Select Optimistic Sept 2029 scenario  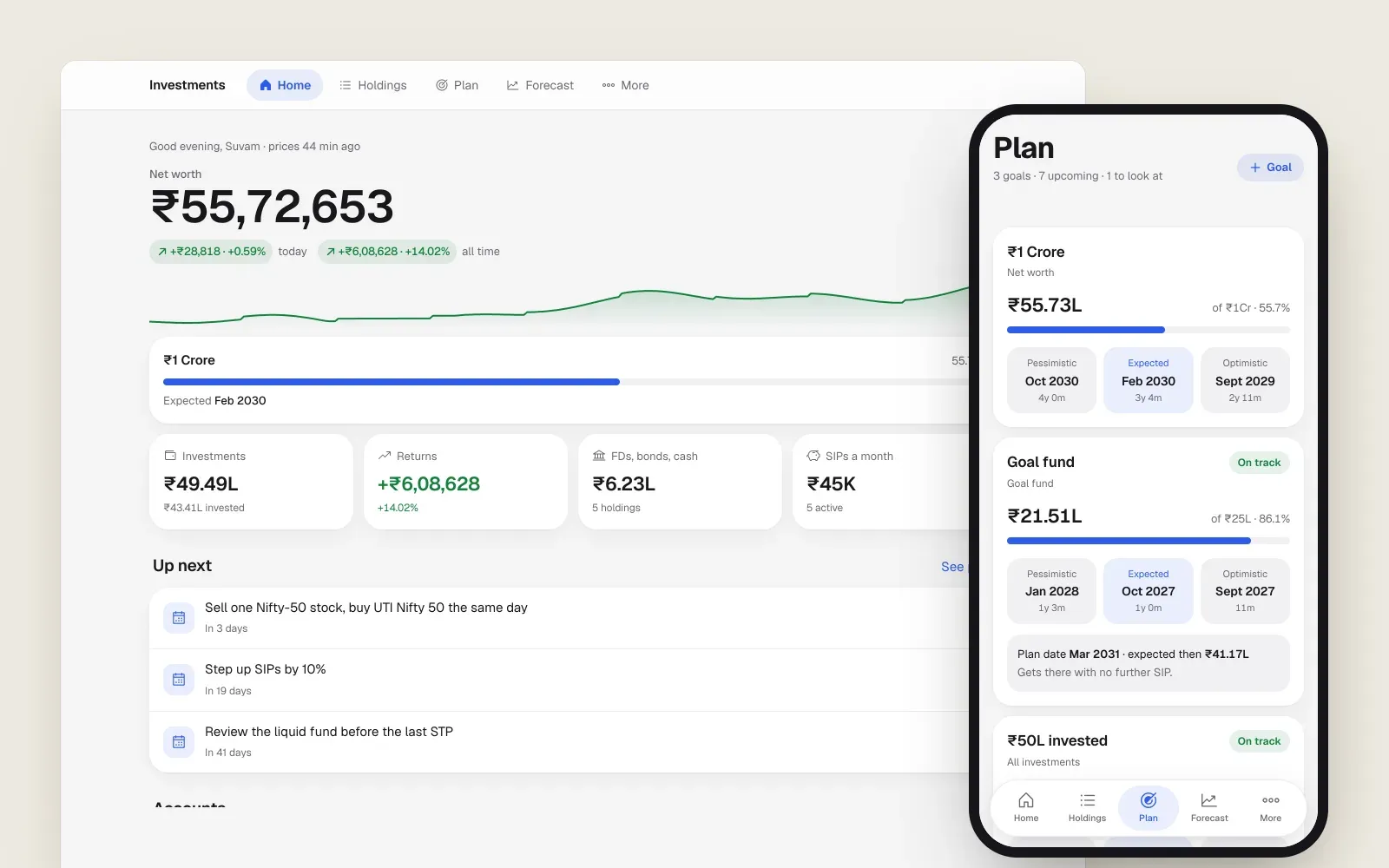(1245, 380)
